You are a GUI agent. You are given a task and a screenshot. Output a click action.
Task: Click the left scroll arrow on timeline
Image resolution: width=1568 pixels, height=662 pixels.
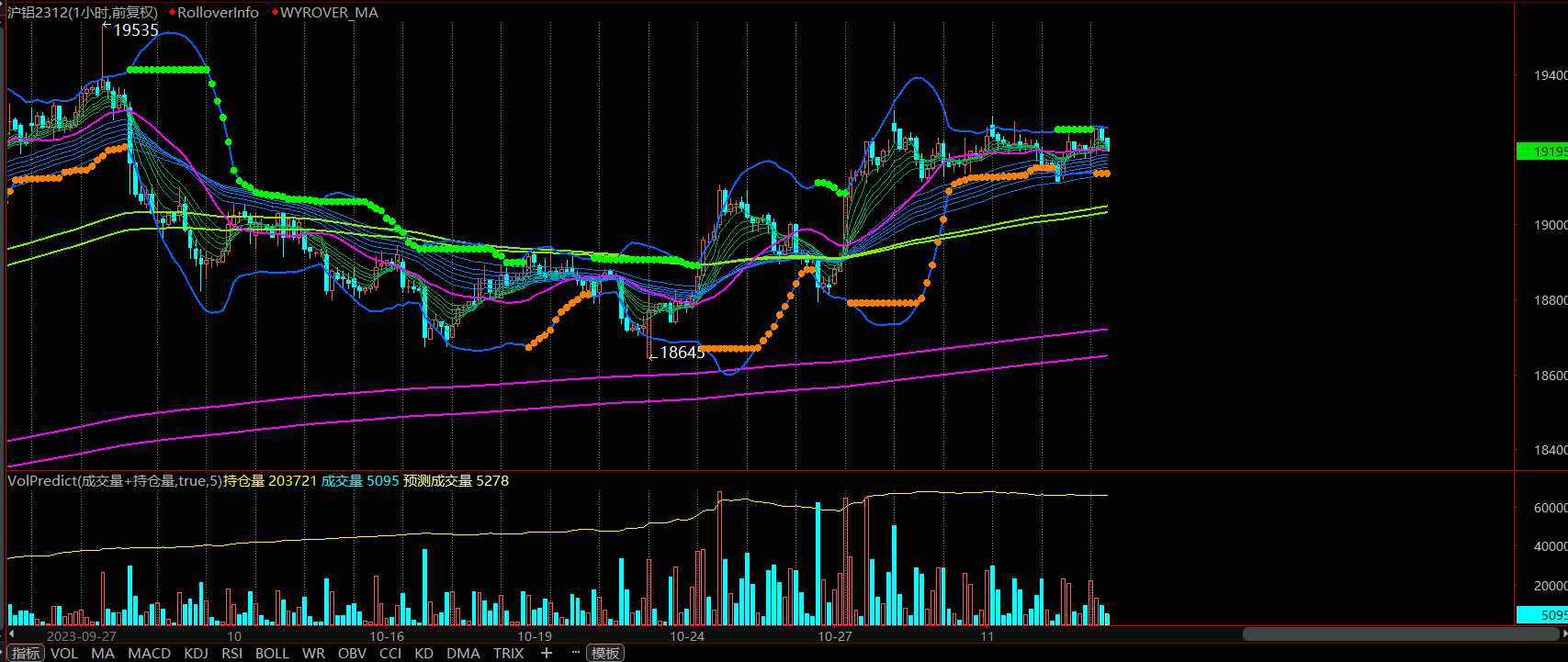click(11, 634)
